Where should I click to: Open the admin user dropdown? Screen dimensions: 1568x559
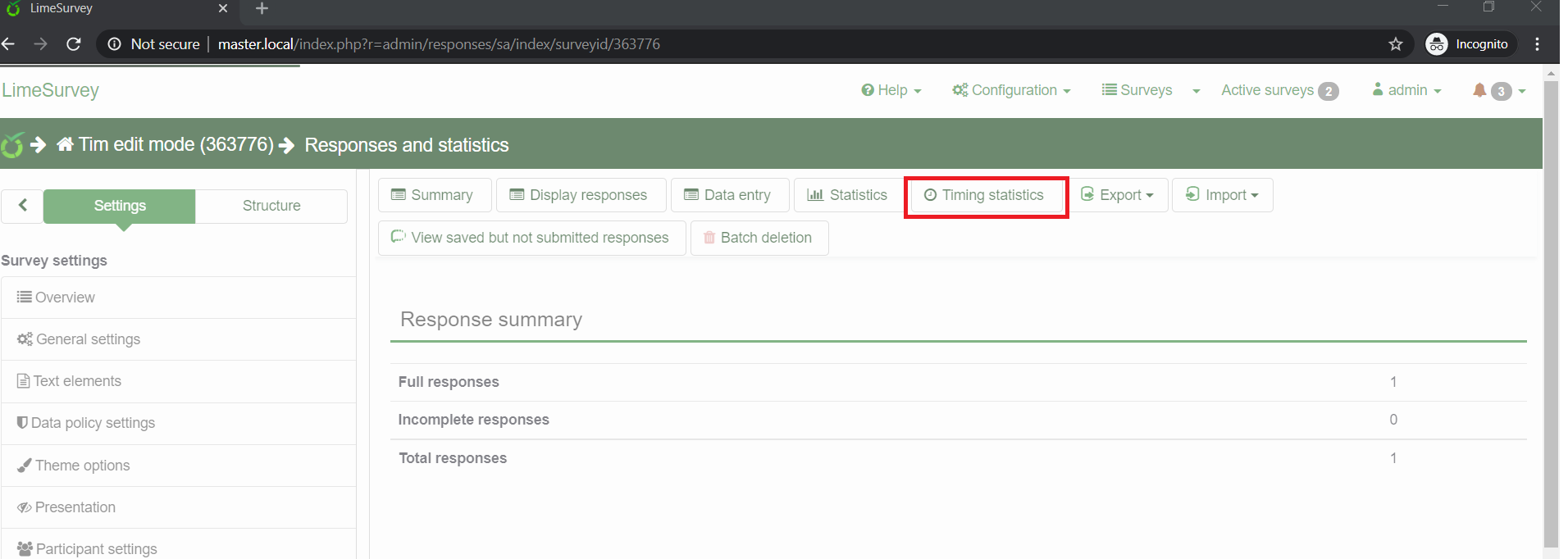[x=1406, y=90]
